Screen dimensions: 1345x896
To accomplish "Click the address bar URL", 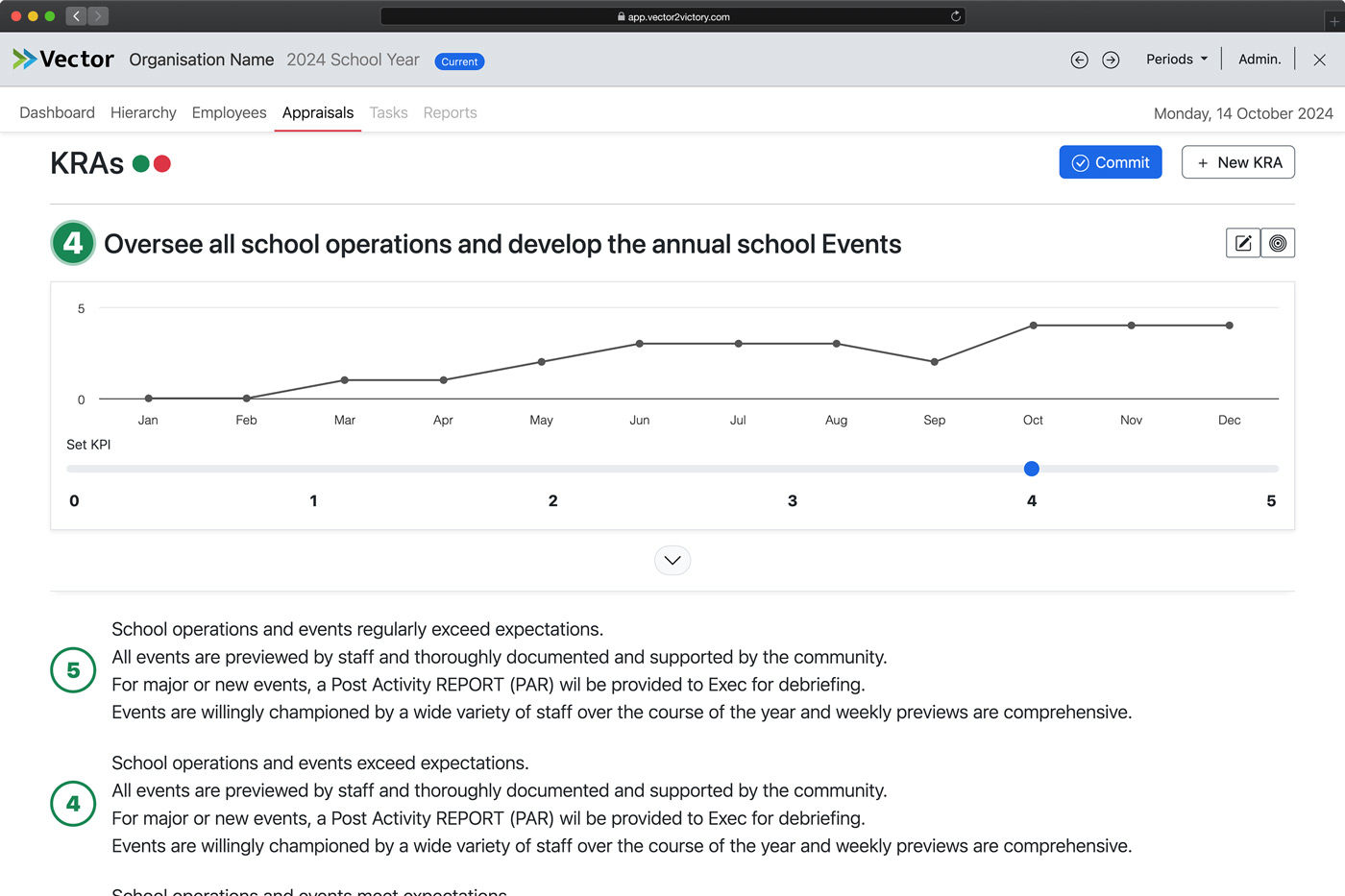I will [673, 16].
